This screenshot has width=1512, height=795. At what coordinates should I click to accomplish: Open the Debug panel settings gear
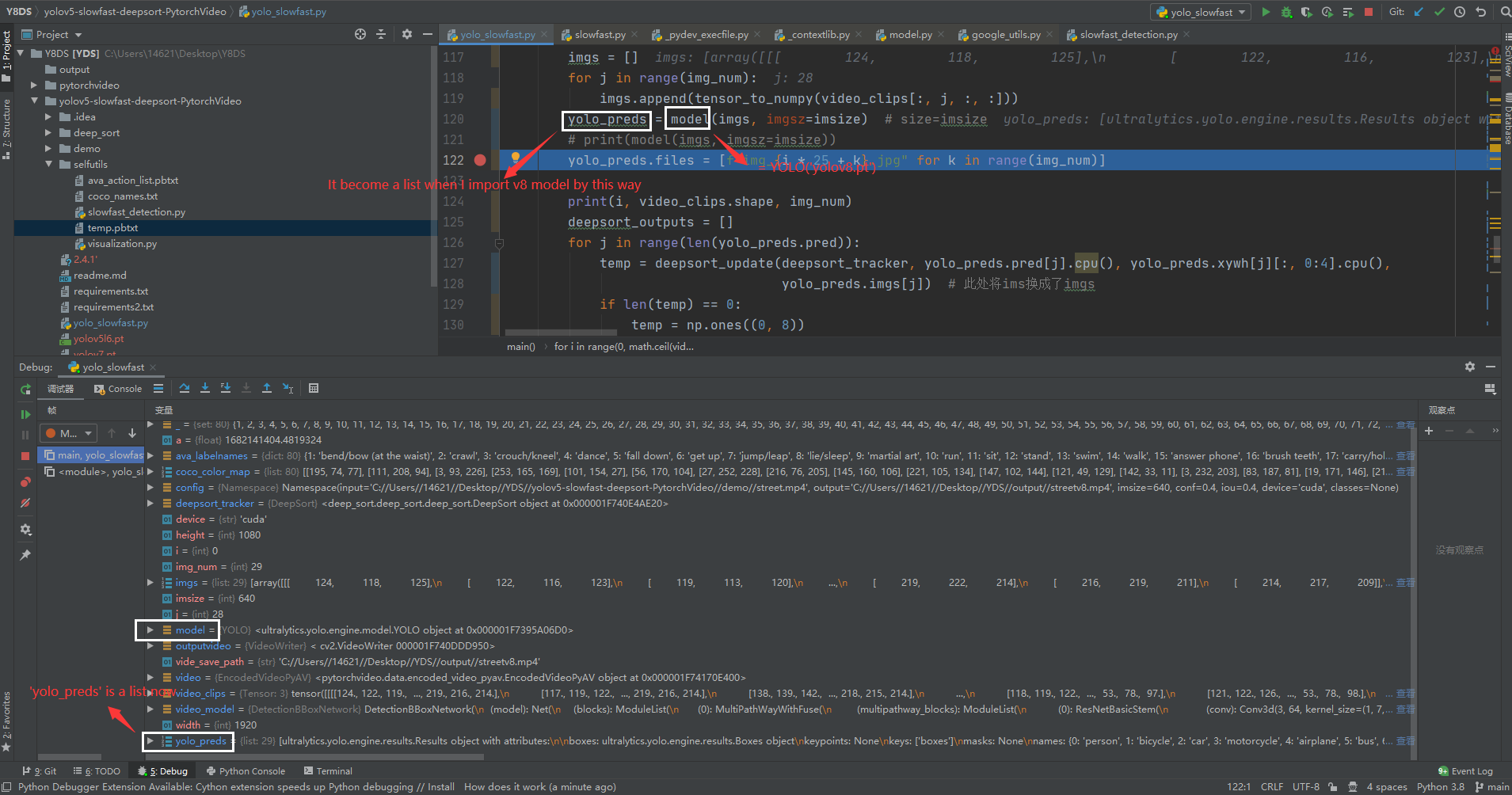(x=1469, y=367)
